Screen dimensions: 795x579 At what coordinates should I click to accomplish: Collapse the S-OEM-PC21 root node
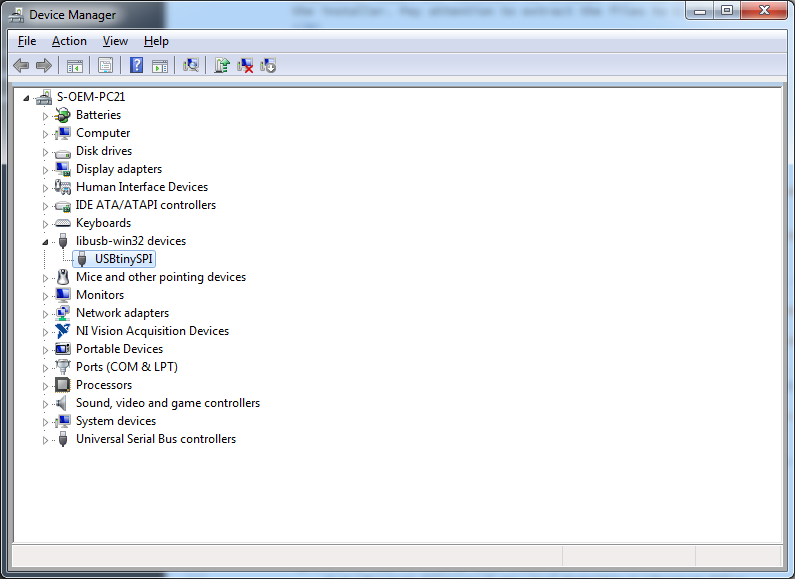point(26,98)
